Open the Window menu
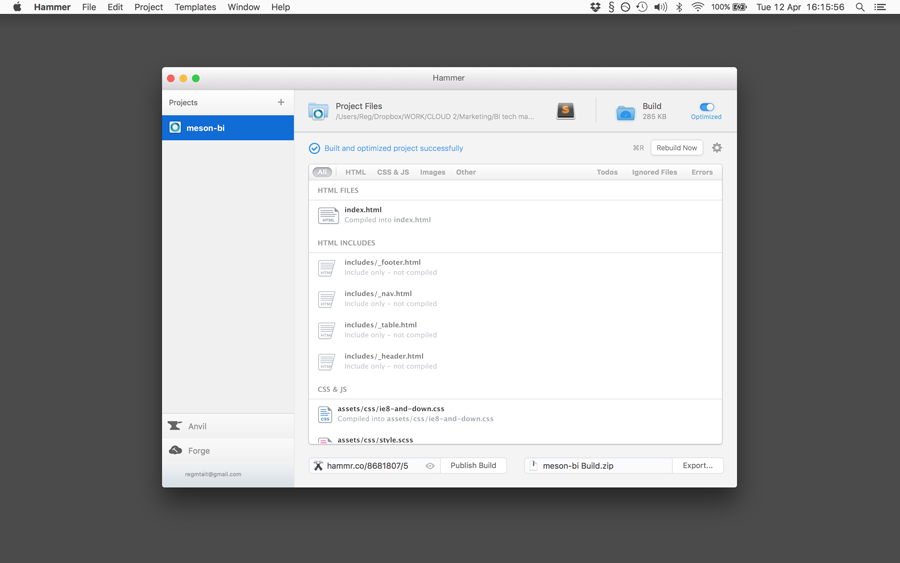 pyautogui.click(x=243, y=7)
